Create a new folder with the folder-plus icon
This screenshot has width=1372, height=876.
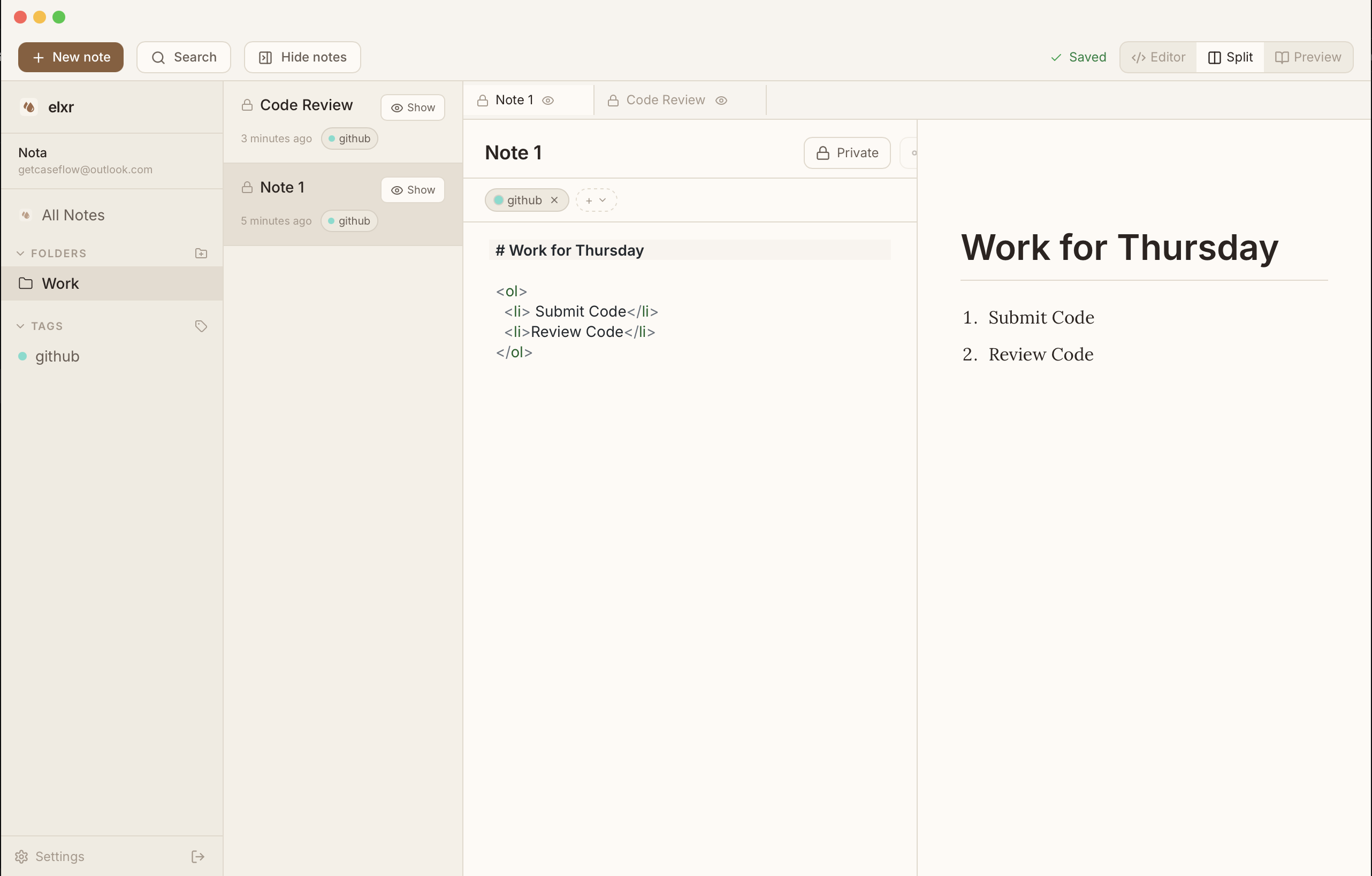201,253
